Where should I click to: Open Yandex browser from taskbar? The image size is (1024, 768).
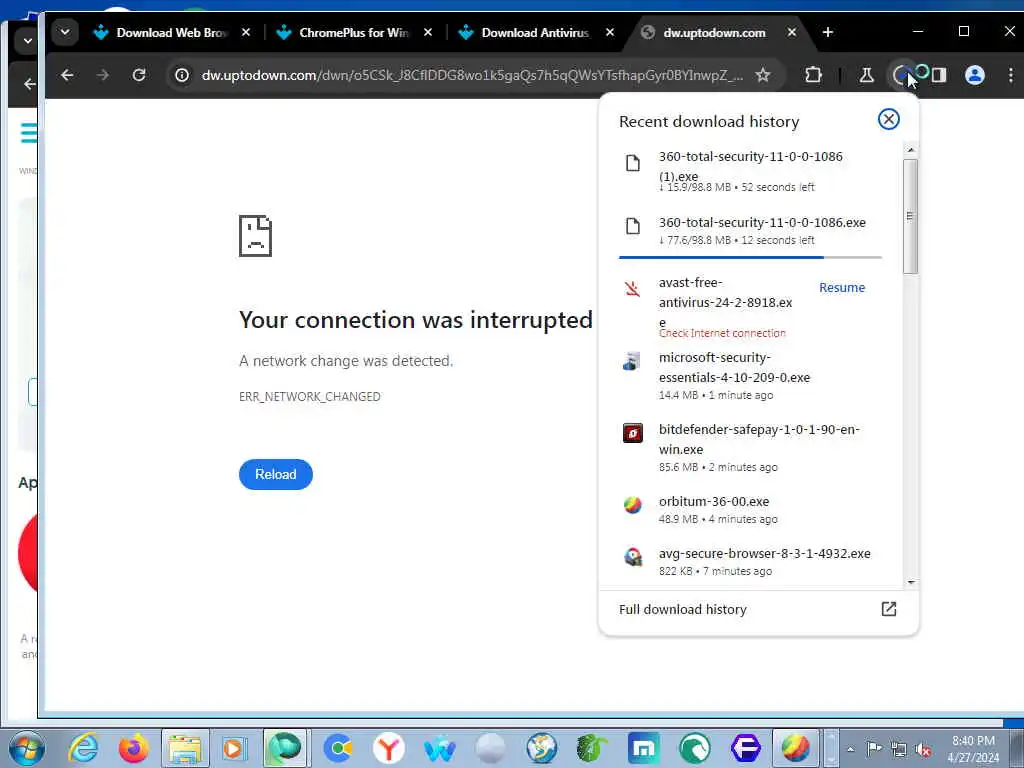388,748
